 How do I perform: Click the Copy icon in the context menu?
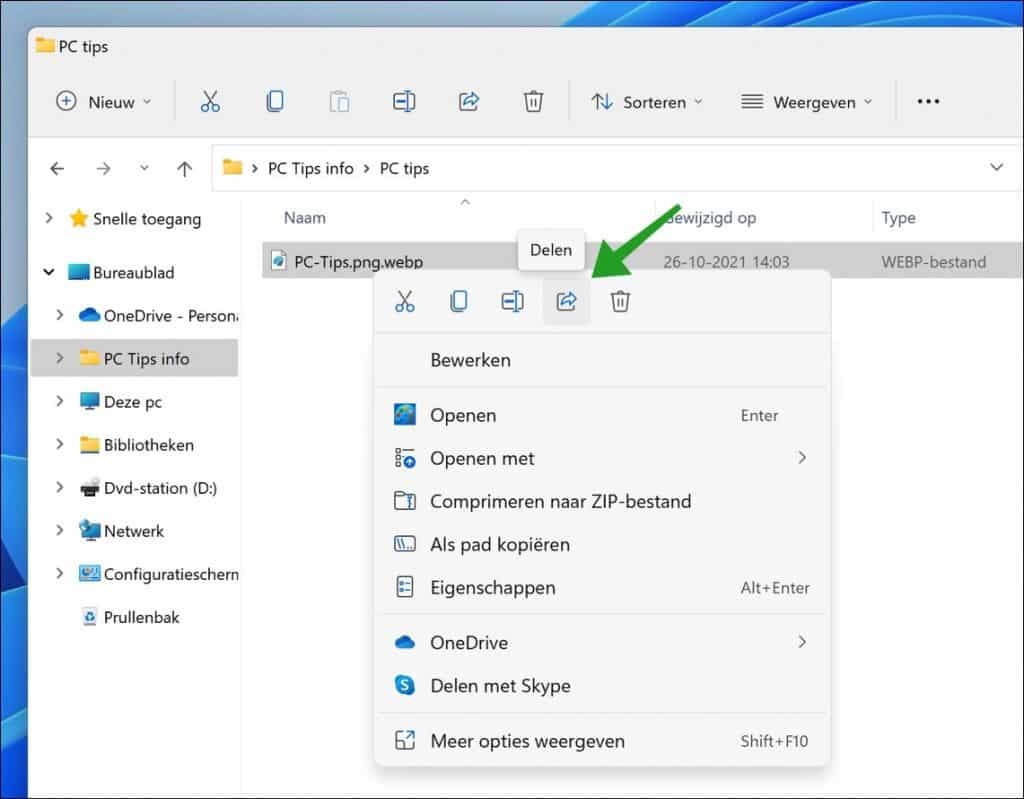(x=458, y=300)
